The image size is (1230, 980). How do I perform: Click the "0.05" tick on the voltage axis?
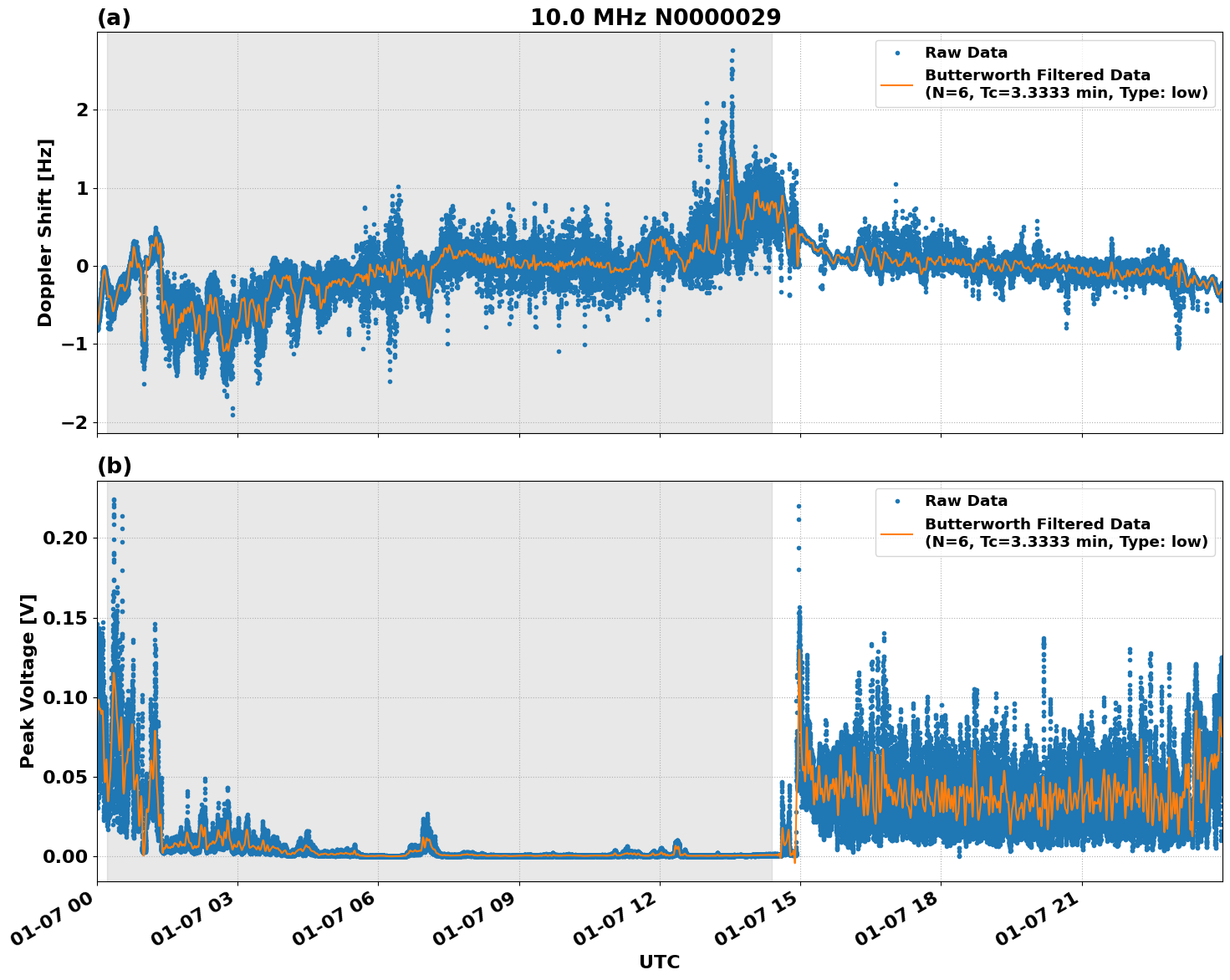click(x=65, y=777)
